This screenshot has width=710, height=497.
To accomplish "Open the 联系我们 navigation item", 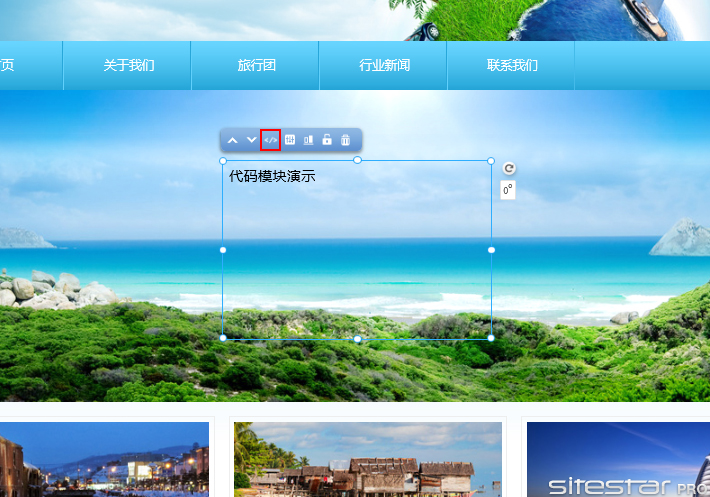I will [x=512, y=65].
